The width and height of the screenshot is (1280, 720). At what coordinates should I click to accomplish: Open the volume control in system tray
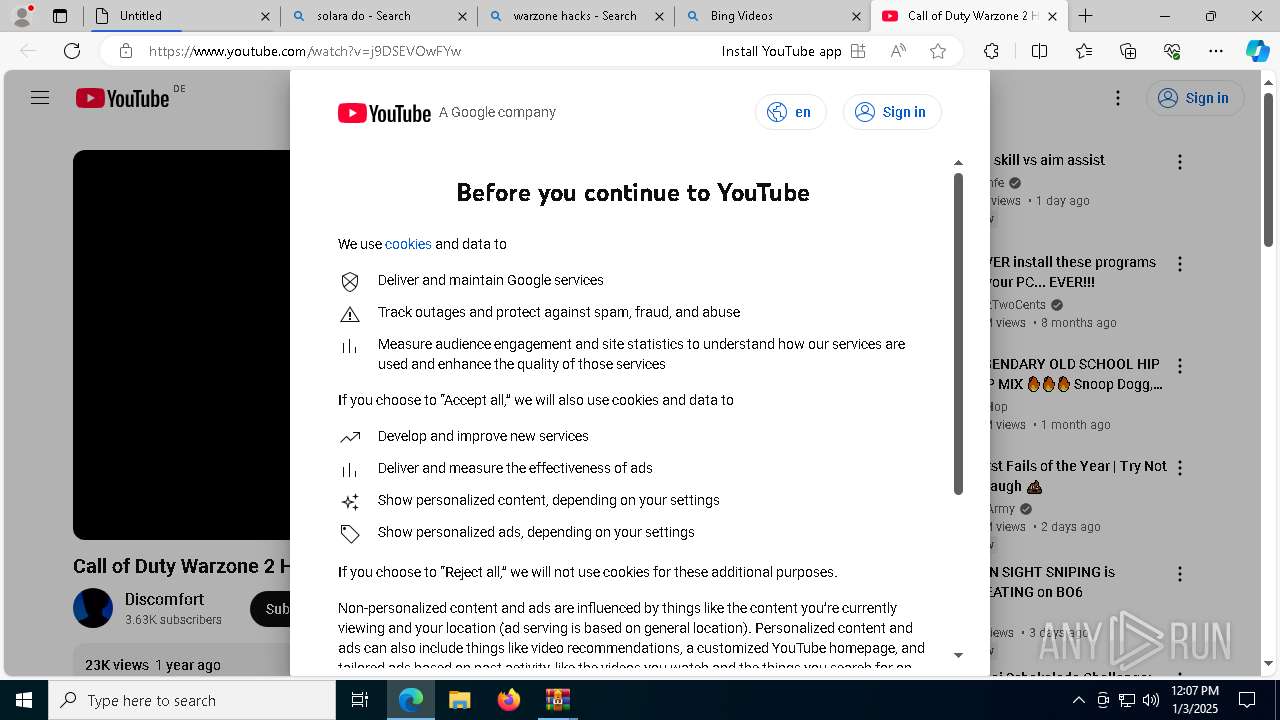(1150, 700)
